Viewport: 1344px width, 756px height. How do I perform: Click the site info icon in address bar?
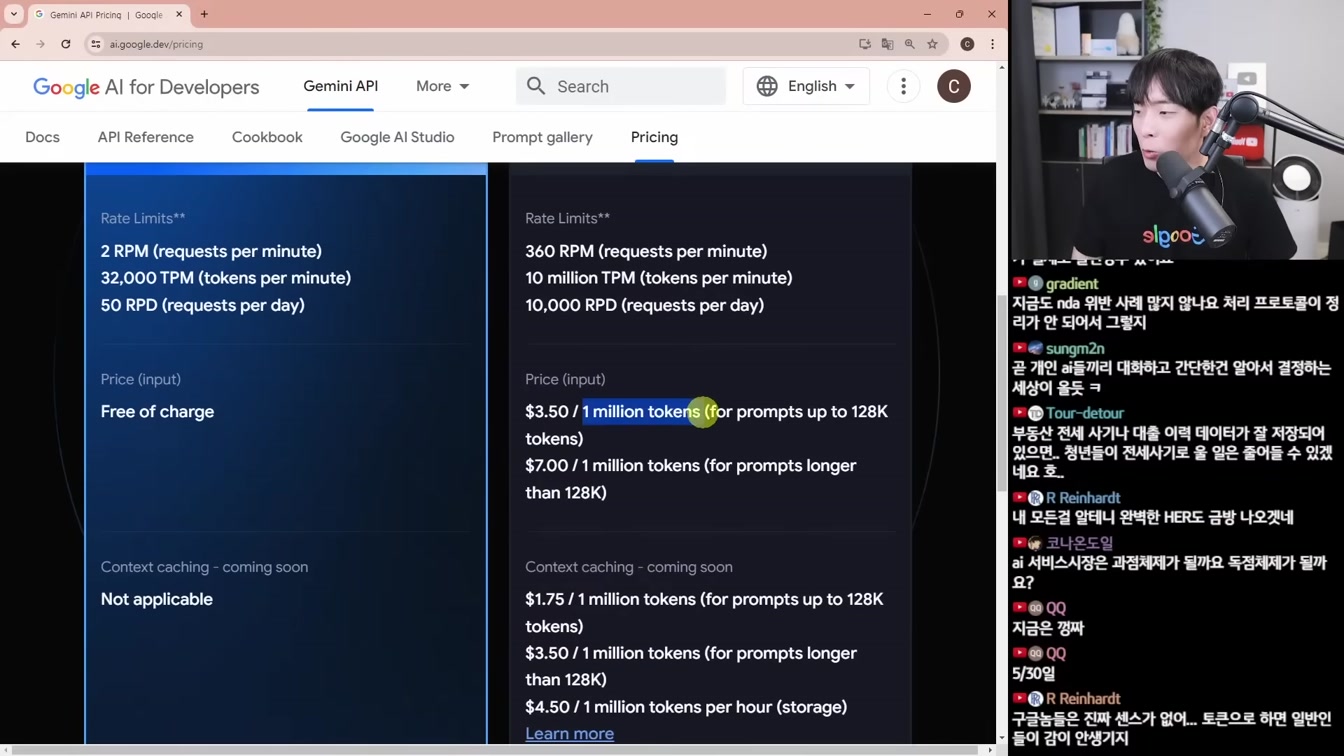tap(95, 44)
